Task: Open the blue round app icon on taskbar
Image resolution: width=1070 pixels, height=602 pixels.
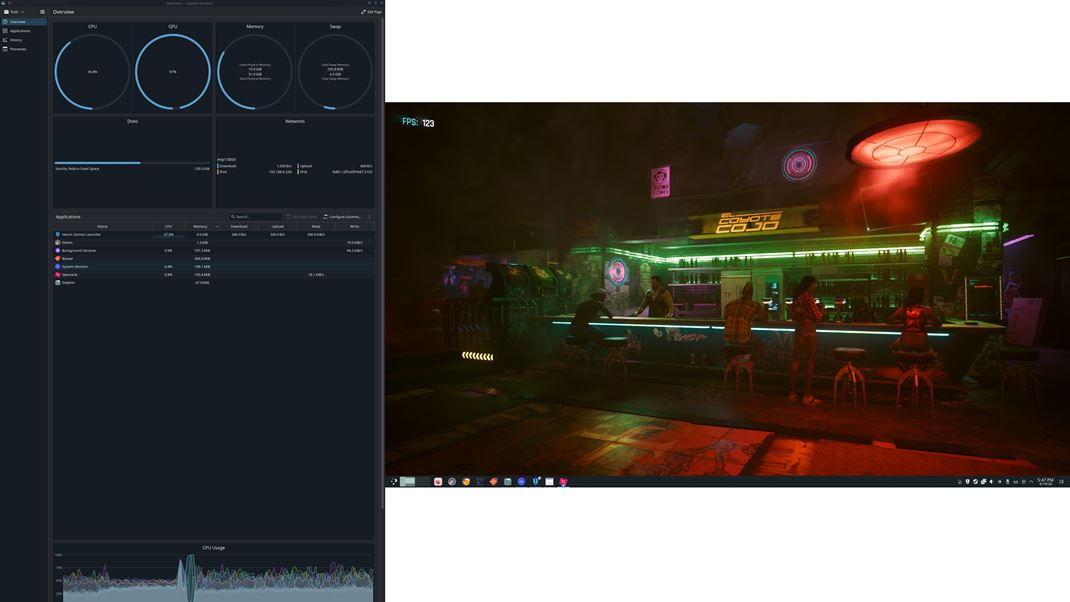Action: point(521,482)
